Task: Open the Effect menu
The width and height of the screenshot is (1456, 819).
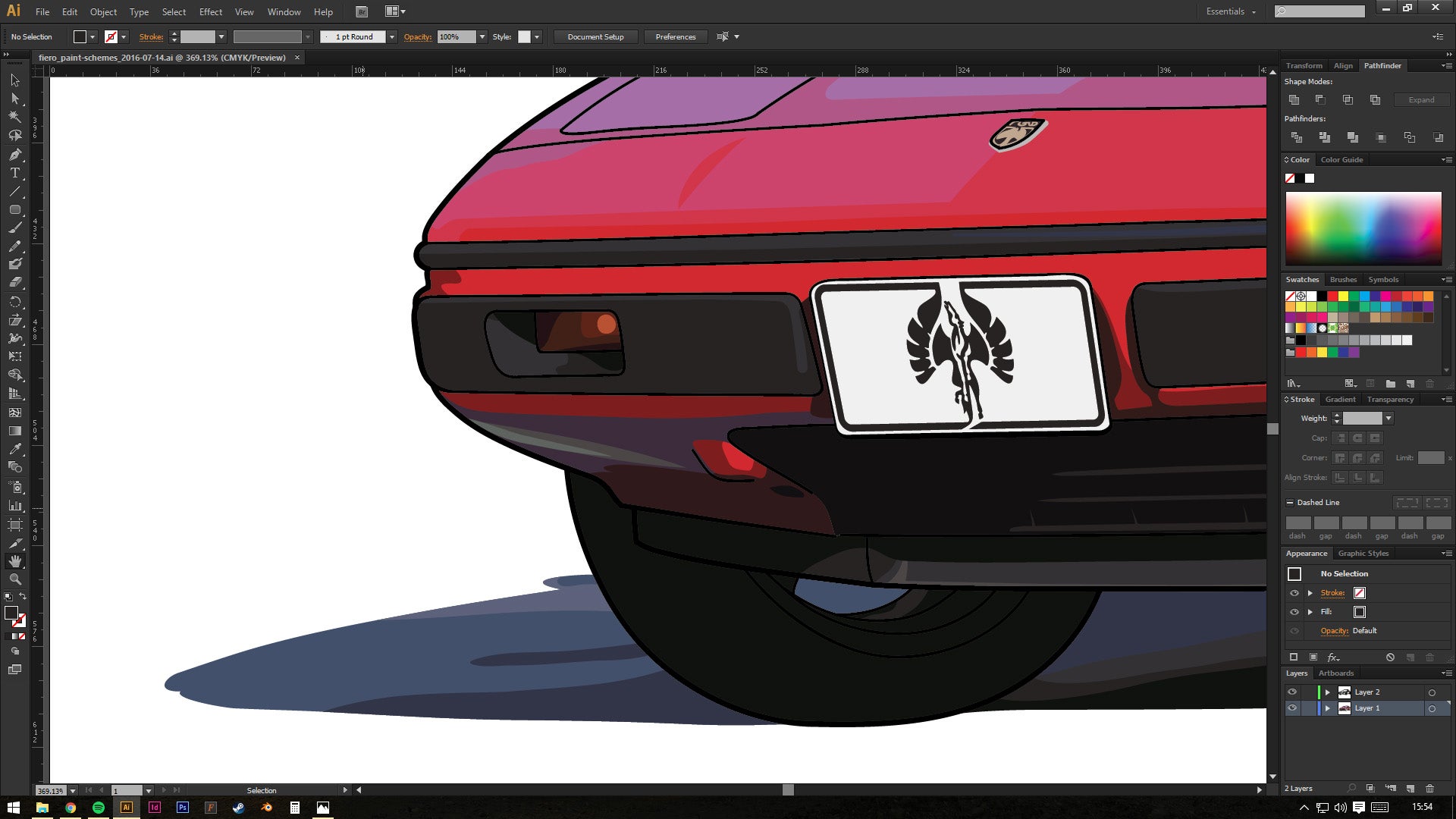Action: pos(211,12)
